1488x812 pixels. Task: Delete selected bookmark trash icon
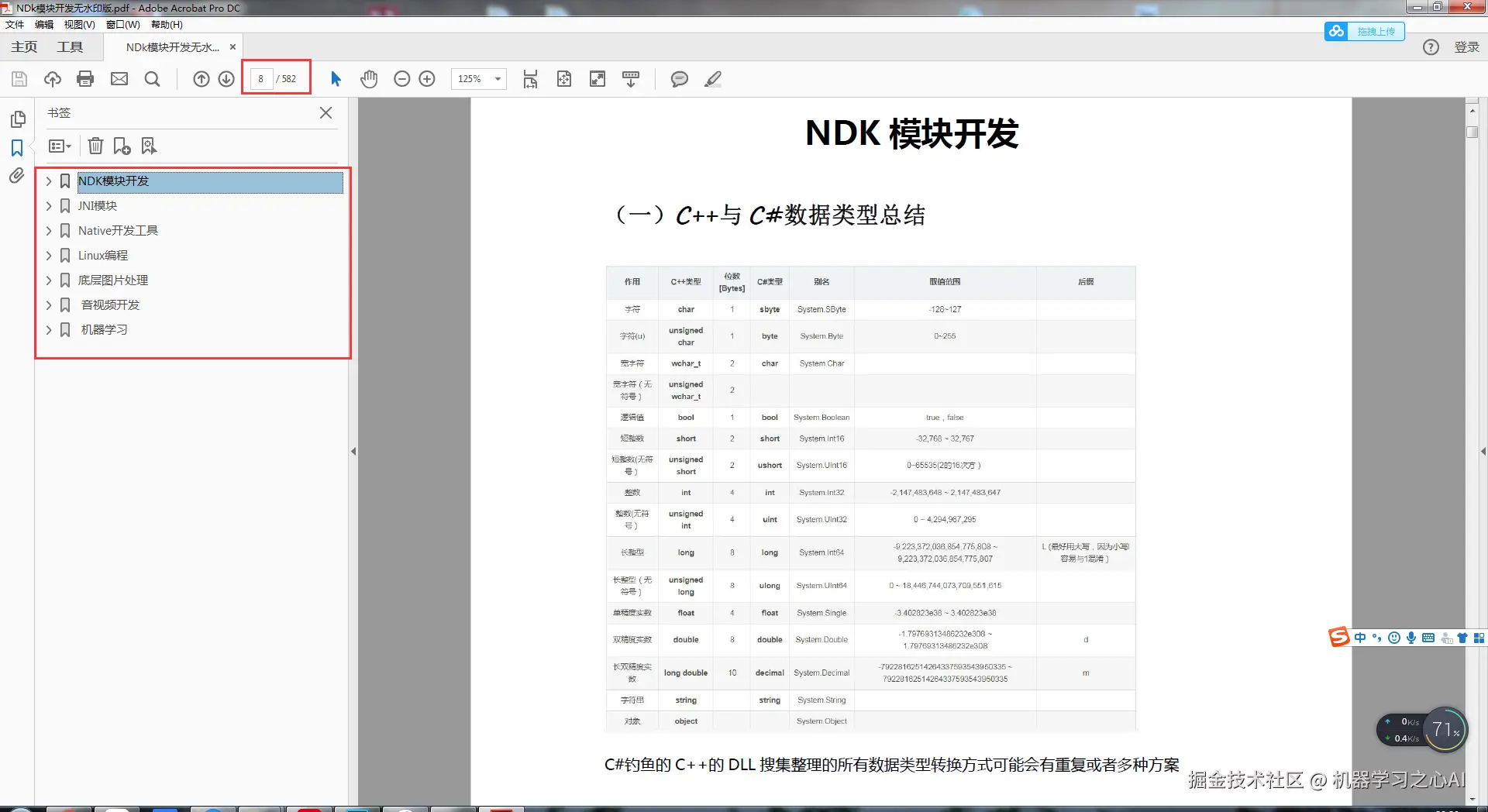[x=95, y=146]
